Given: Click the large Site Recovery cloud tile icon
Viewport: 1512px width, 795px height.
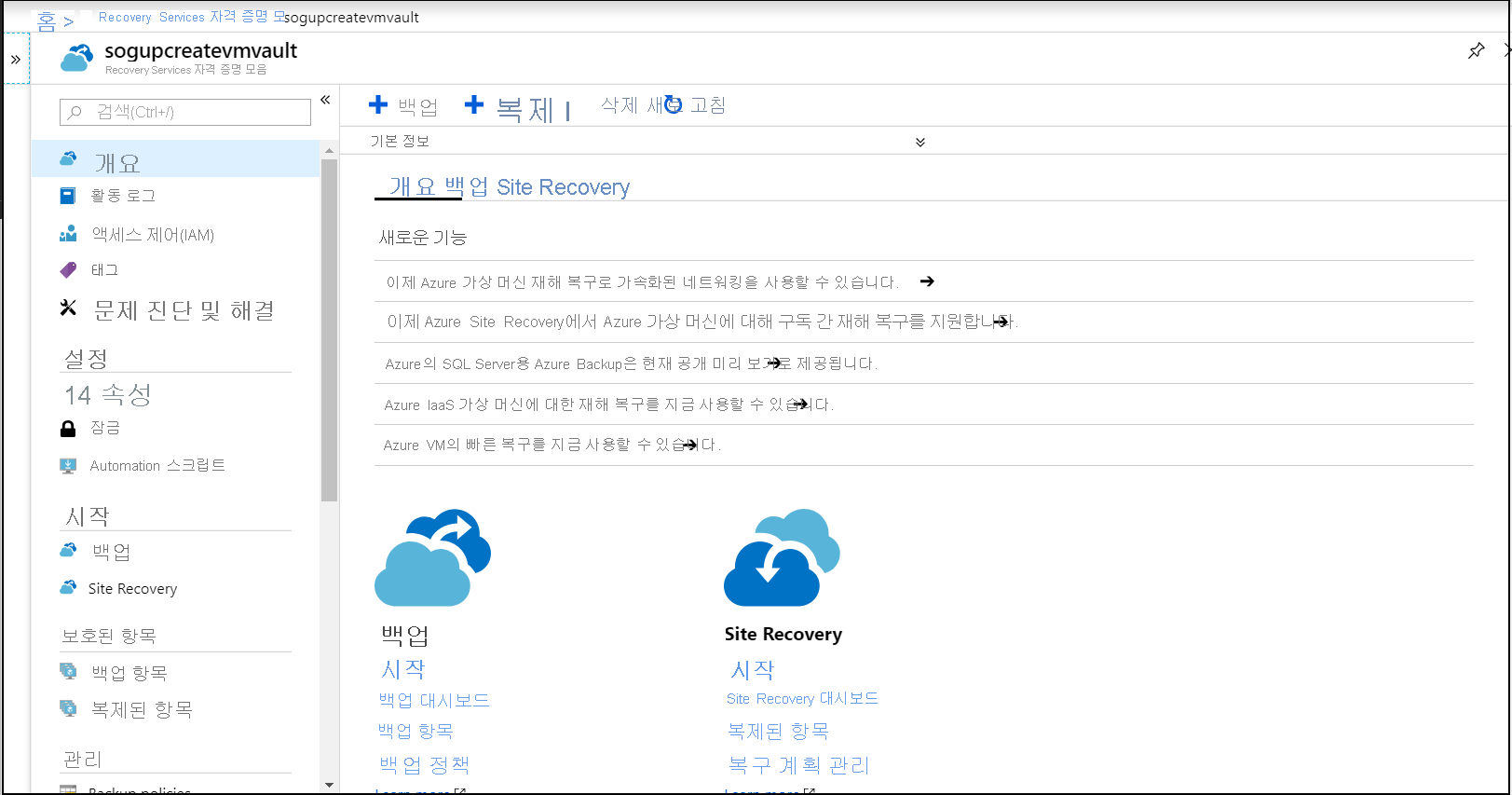Looking at the screenshot, I should coord(782,557).
